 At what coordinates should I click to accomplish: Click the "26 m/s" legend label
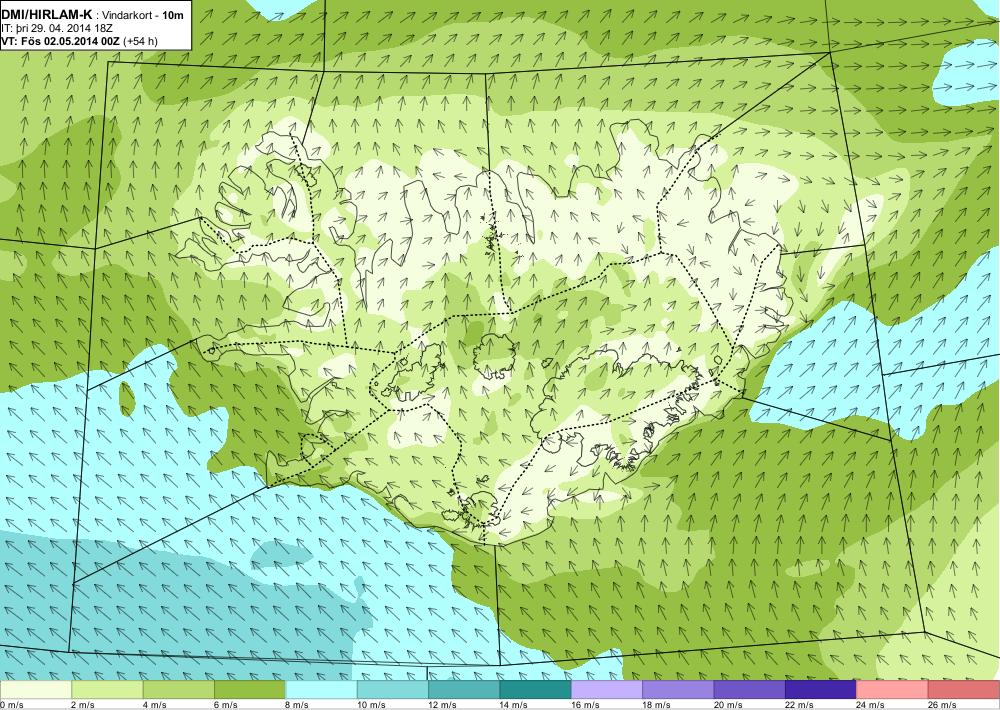tap(943, 704)
